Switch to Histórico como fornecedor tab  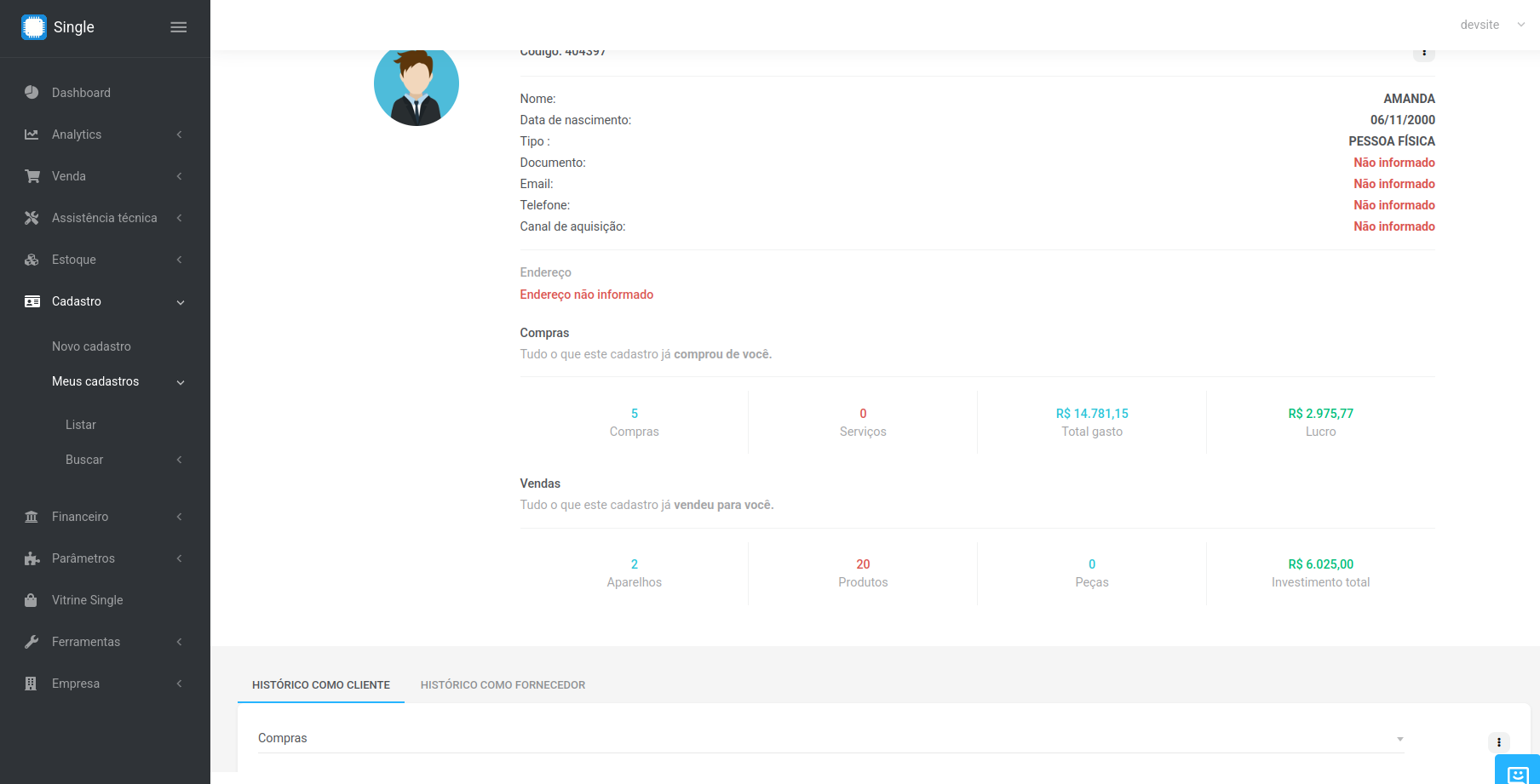pos(503,684)
